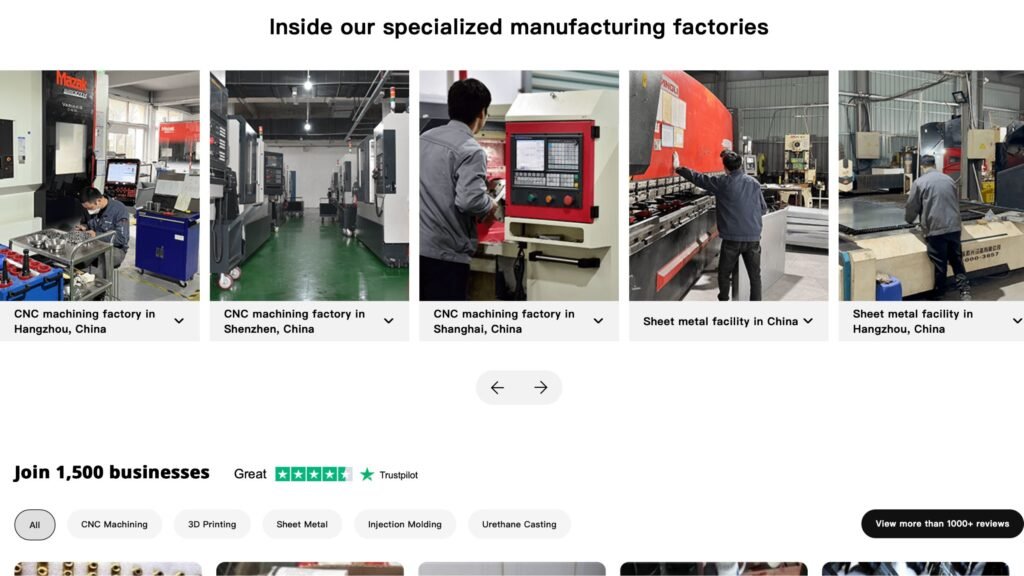Image resolution: width=1024 pixels, height=576 pixels.
Task: Expand the Hangzhou CNC machining factory card
Action: click(179, 321)
